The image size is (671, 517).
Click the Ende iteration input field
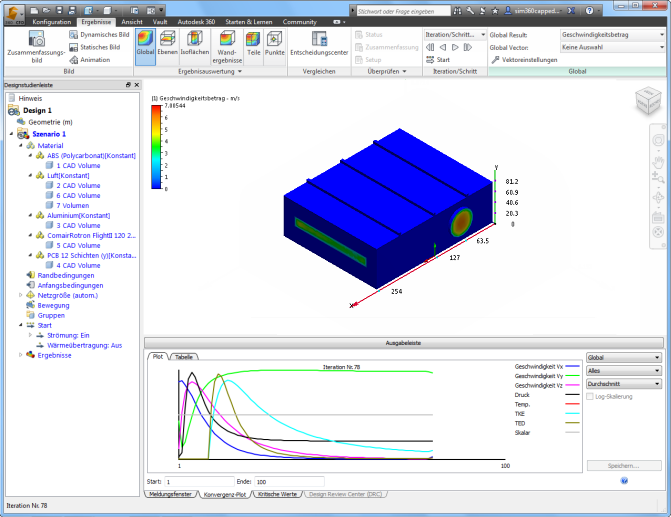[289, 481]
